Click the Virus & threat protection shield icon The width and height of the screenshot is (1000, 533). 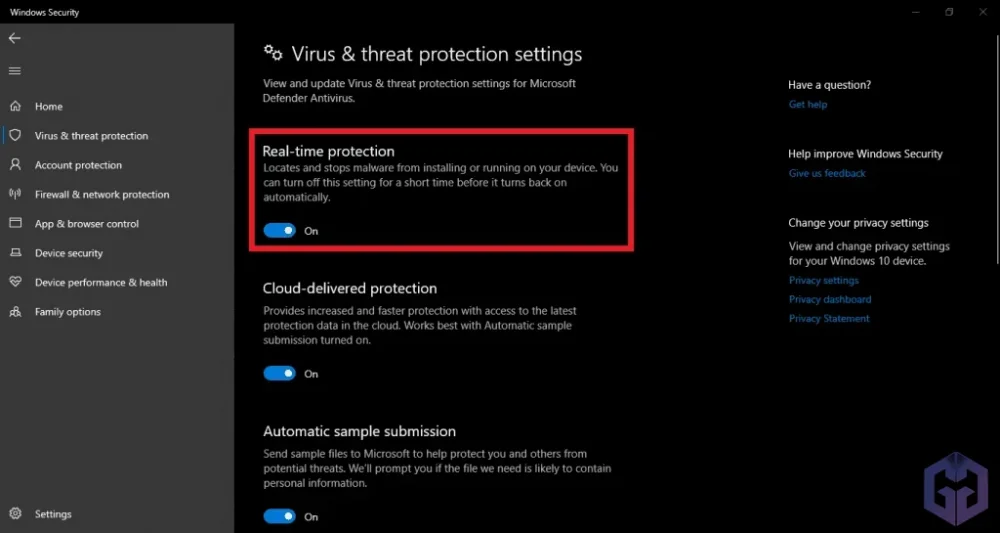pyautogui.click(x=15, y=135)
